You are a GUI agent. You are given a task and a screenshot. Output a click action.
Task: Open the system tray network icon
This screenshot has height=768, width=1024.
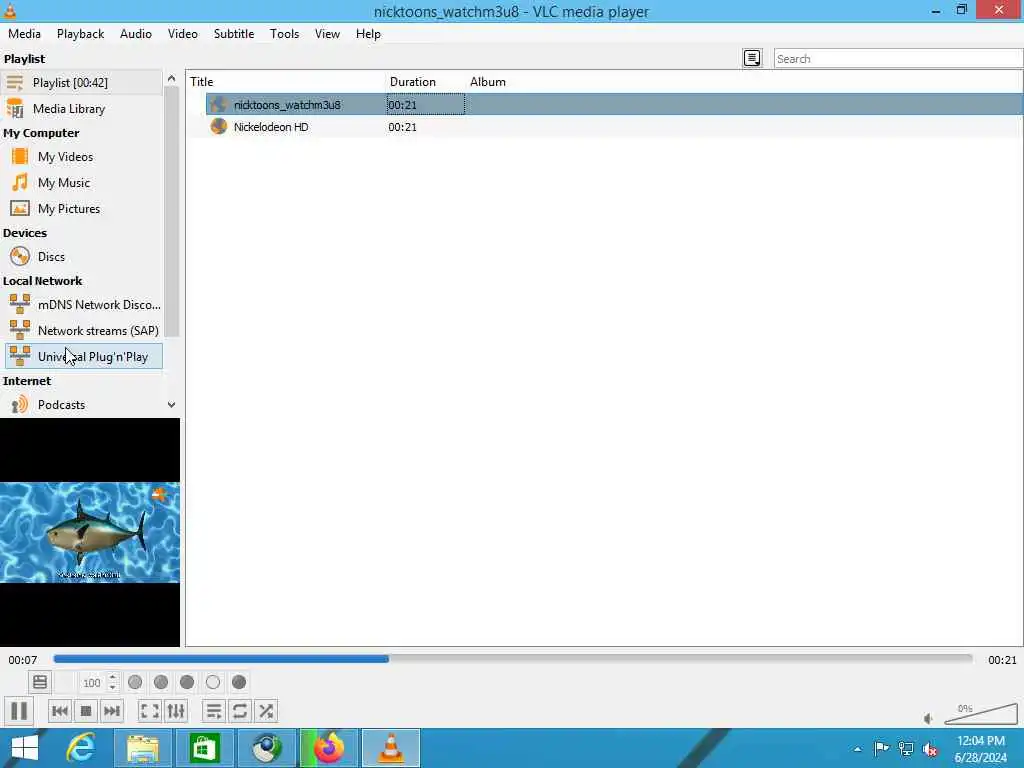click(x=906, y=748)
